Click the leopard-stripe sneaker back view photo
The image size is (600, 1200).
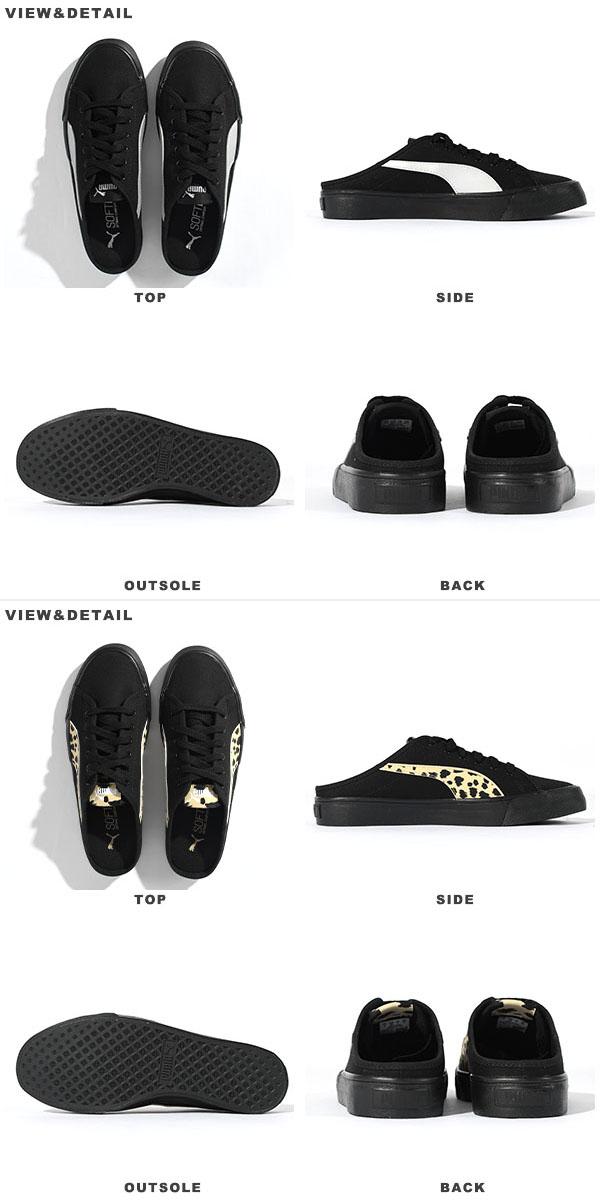[x=452, y=1058]
